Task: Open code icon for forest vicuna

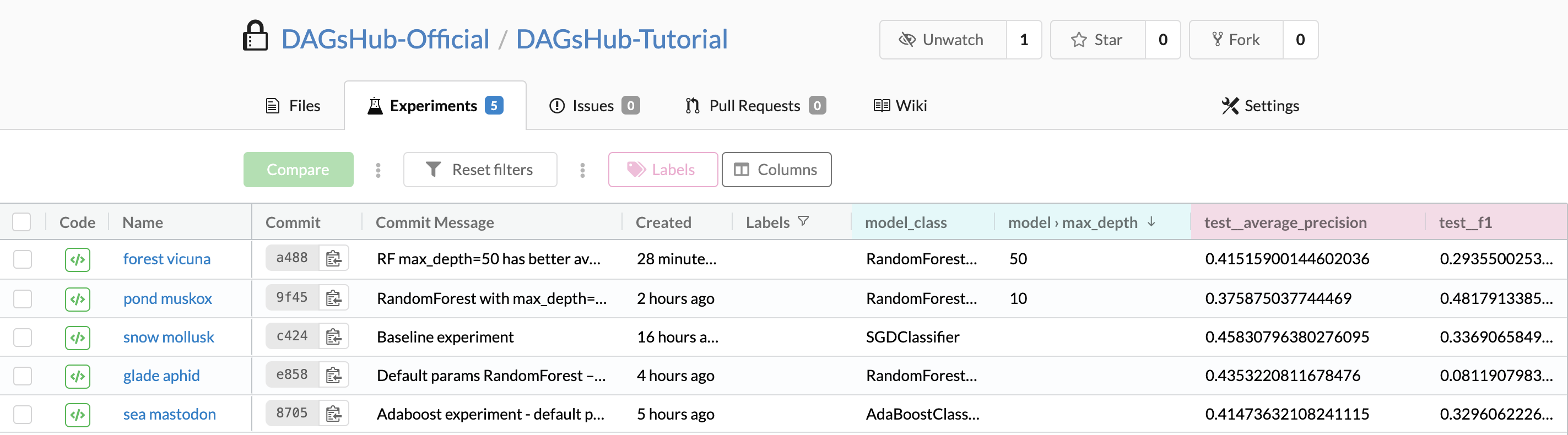Action: pyautogui.click(x=77, y=260)
